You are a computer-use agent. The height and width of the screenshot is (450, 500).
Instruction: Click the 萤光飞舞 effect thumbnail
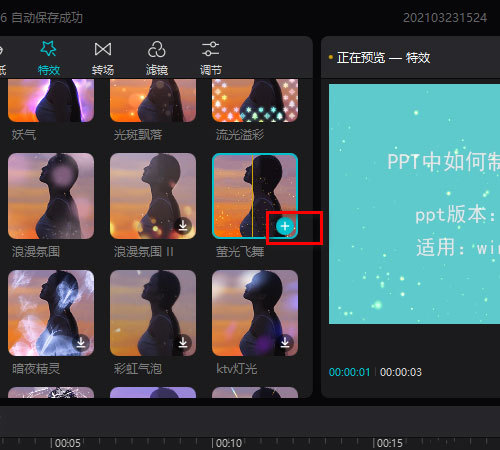click(255, 196)
